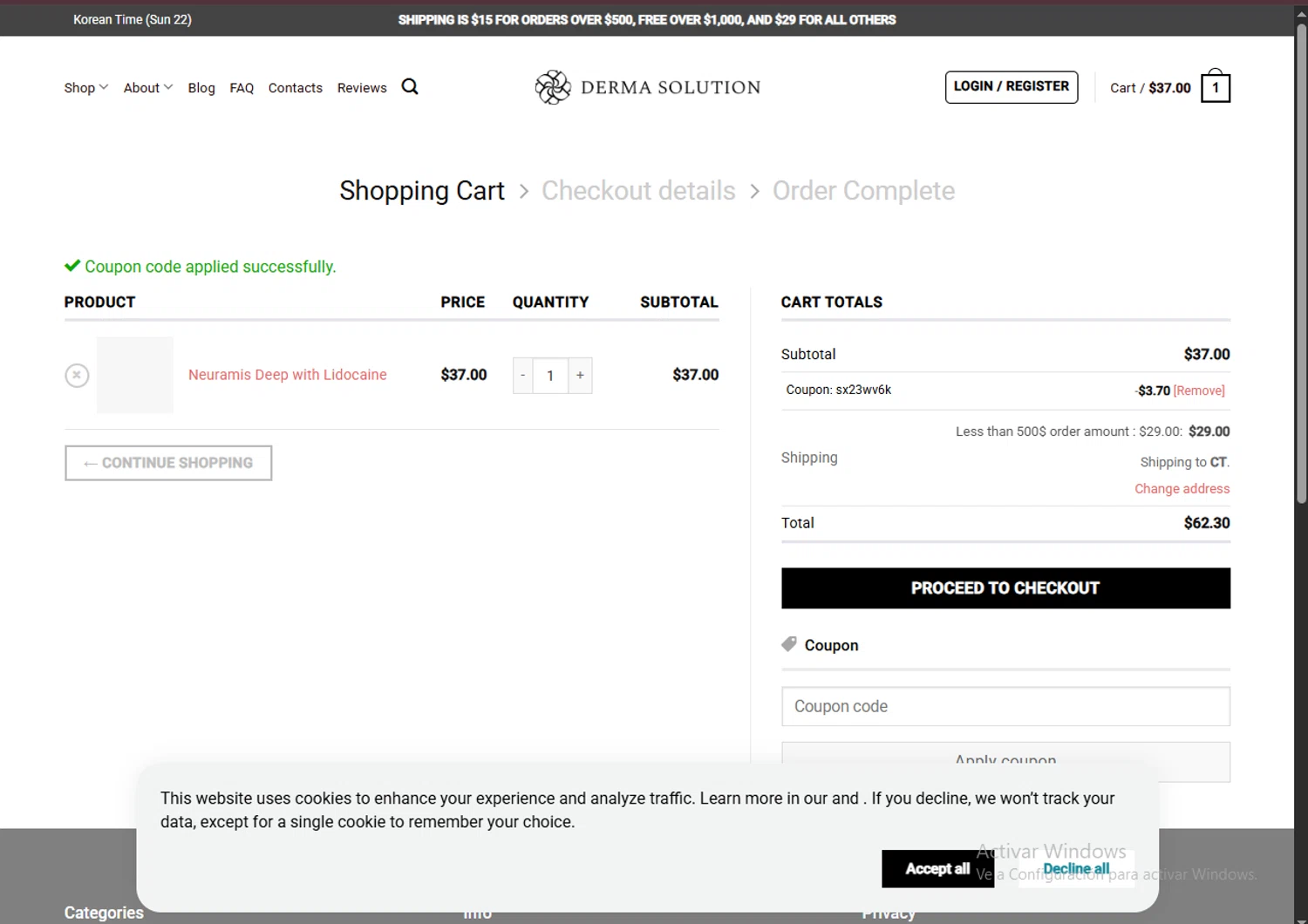
Task: Click the Categories footer heading
Action: 104,913
